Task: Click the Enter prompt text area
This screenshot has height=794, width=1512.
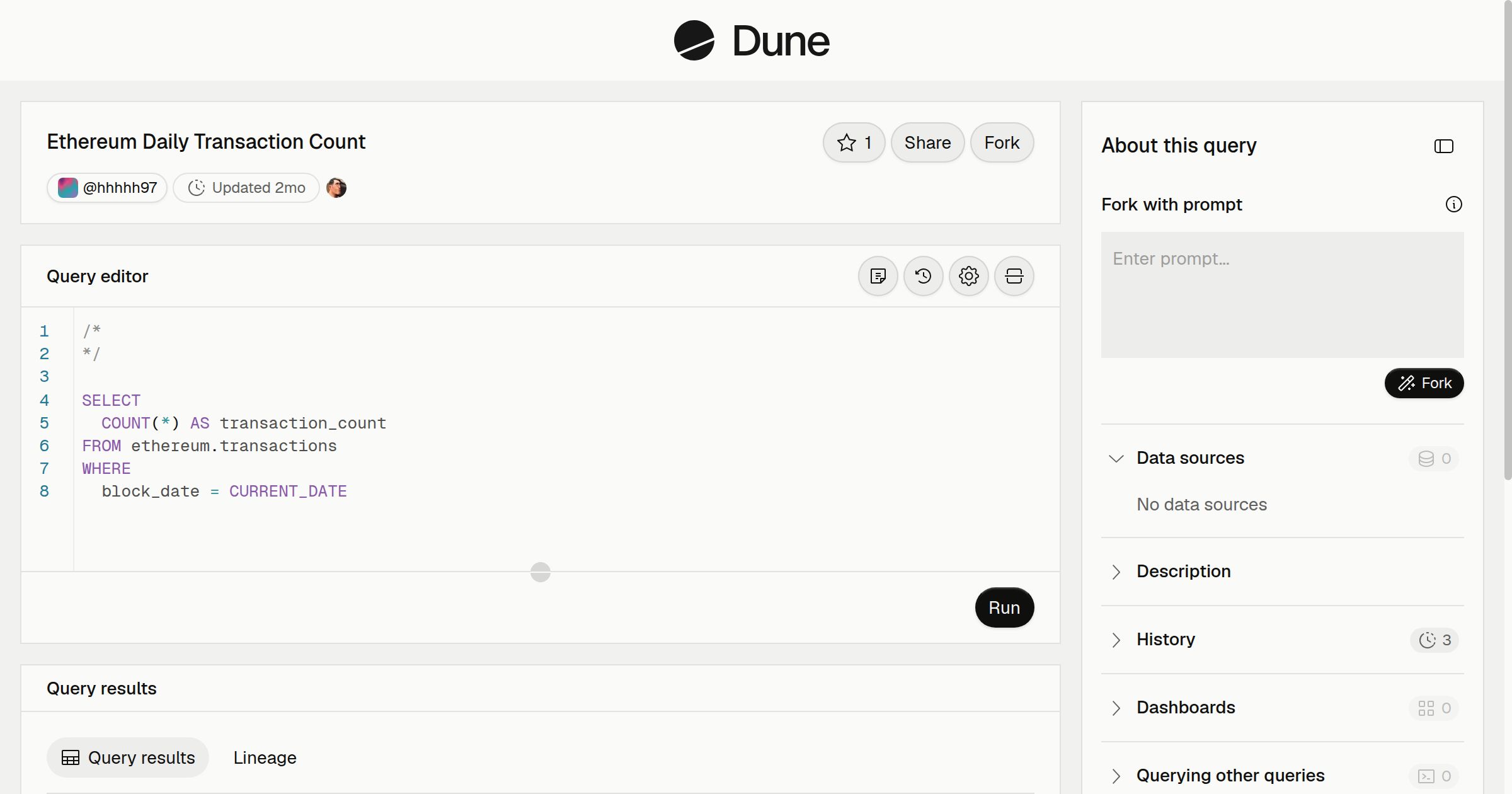Action: click(x=1283, y=295)
